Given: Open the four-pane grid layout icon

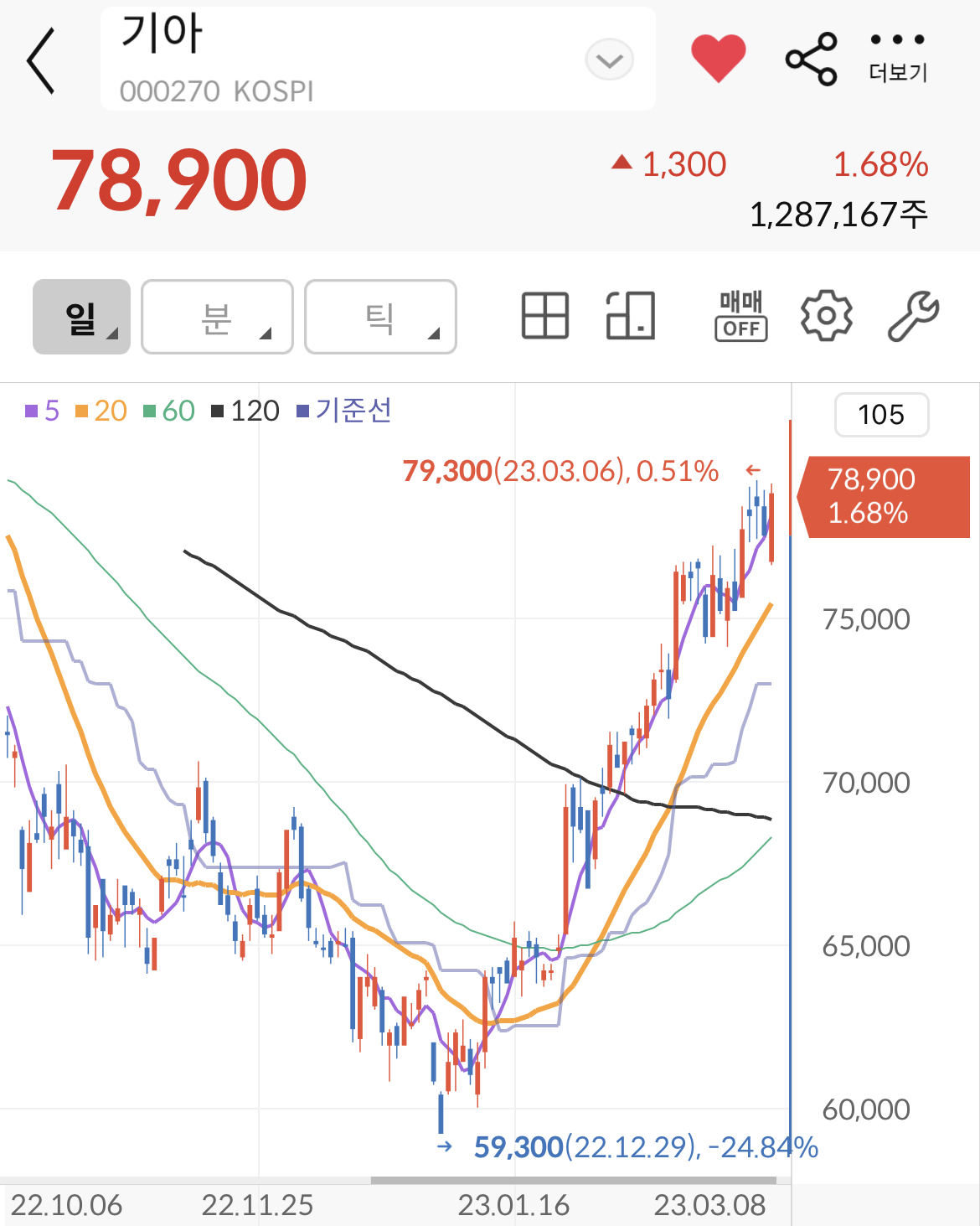Looking at the screenshot, I should (545, 316).
